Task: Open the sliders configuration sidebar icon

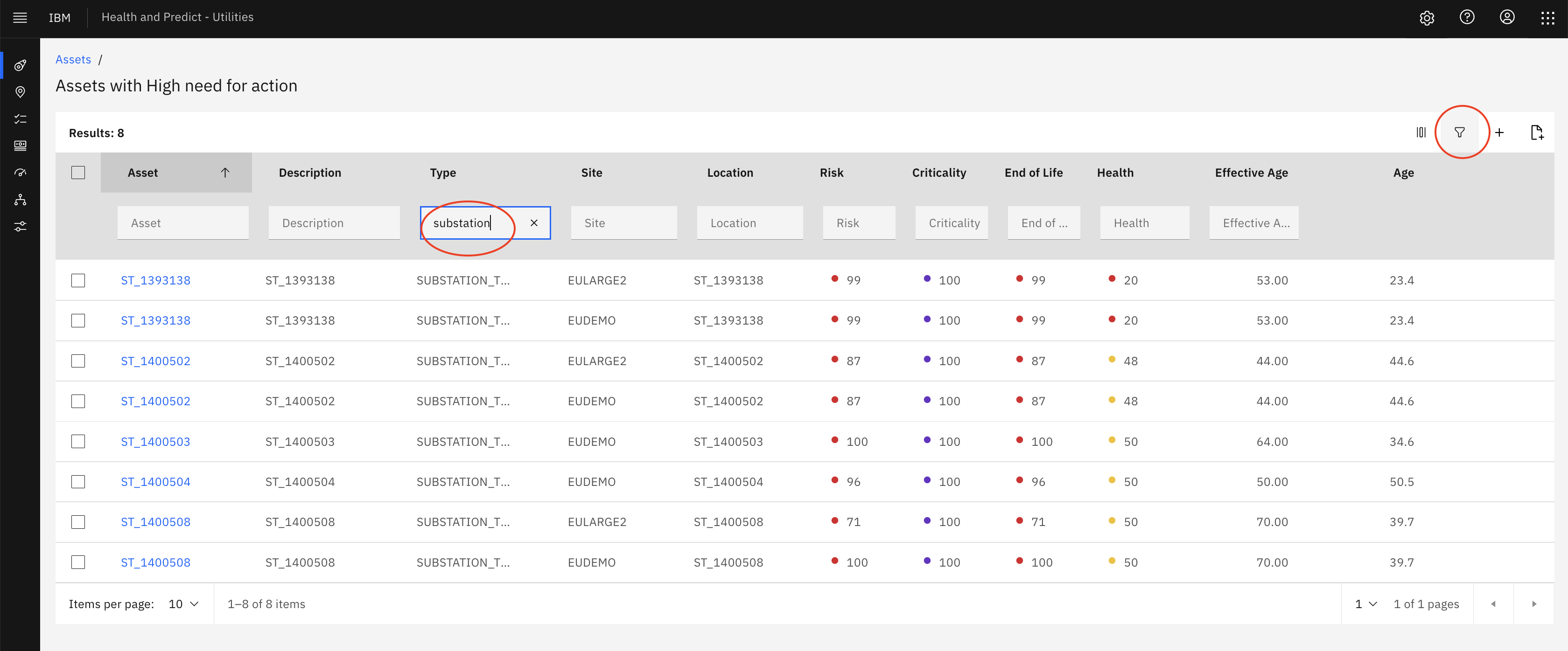Action: (x=20, y=226)
